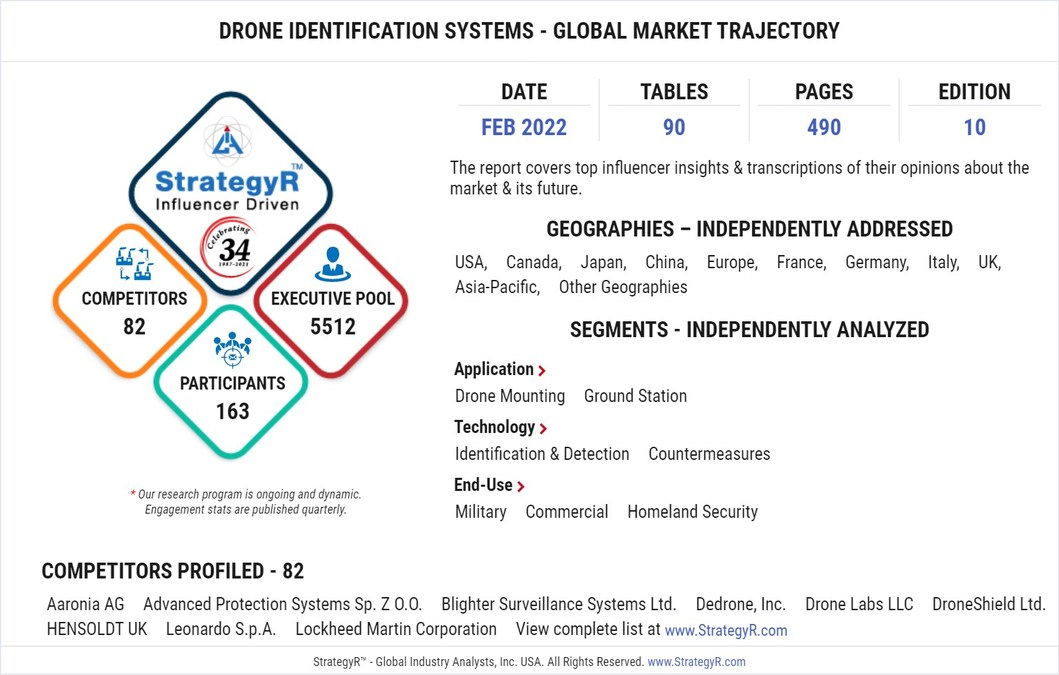
Task: Click competitor Dedrone, Inc.
Action: point(740,604)
